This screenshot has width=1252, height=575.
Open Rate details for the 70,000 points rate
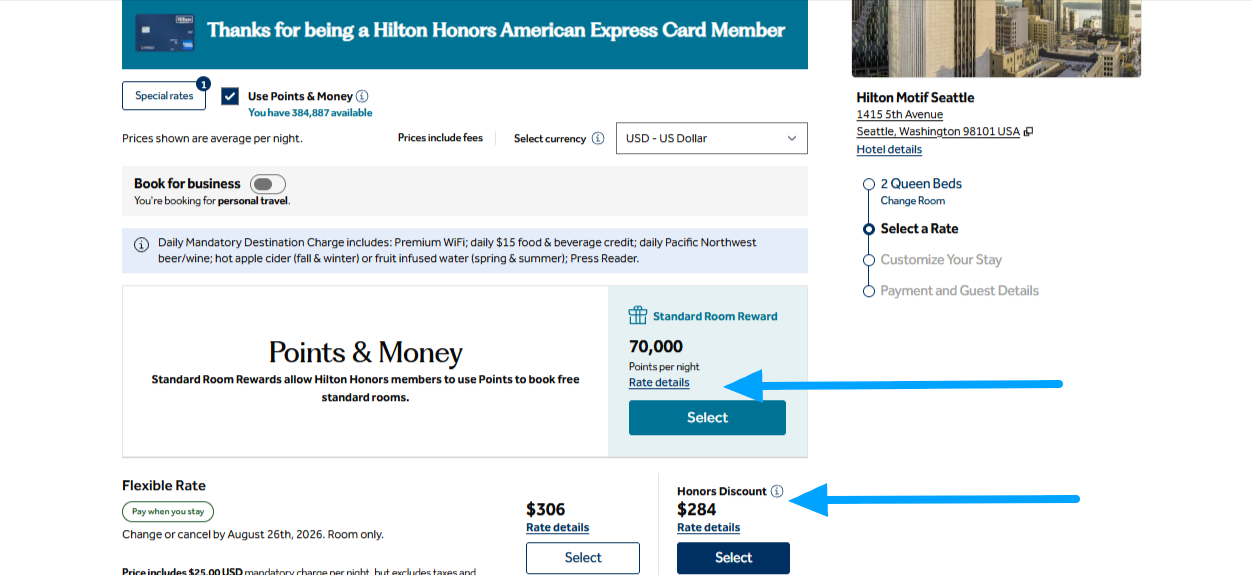[659, 383]
